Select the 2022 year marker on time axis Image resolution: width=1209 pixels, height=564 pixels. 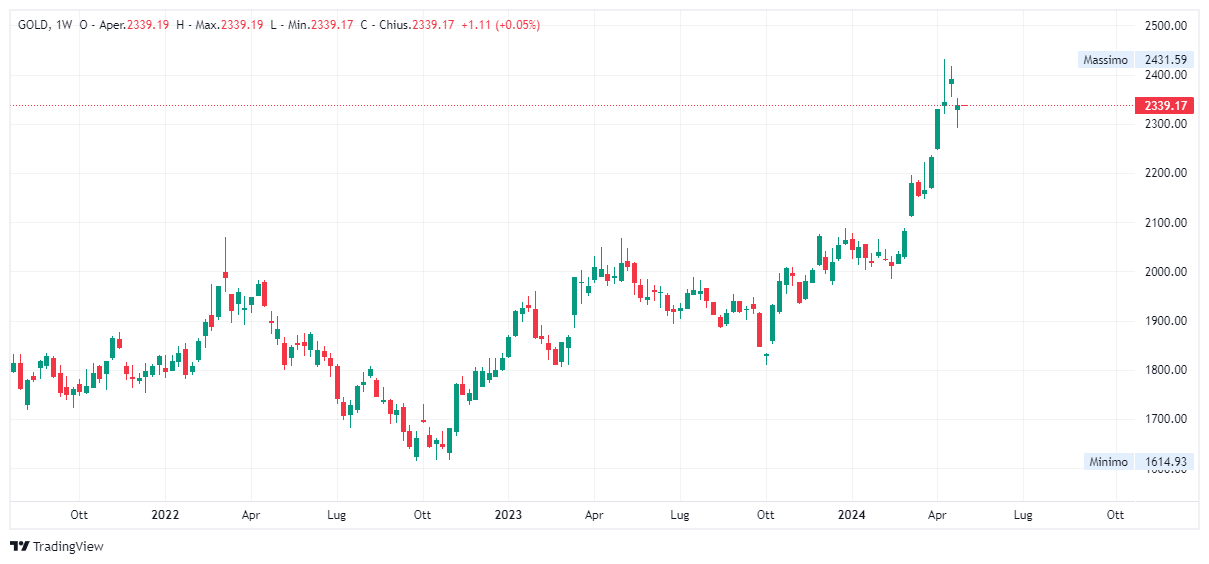click(165, 515)
